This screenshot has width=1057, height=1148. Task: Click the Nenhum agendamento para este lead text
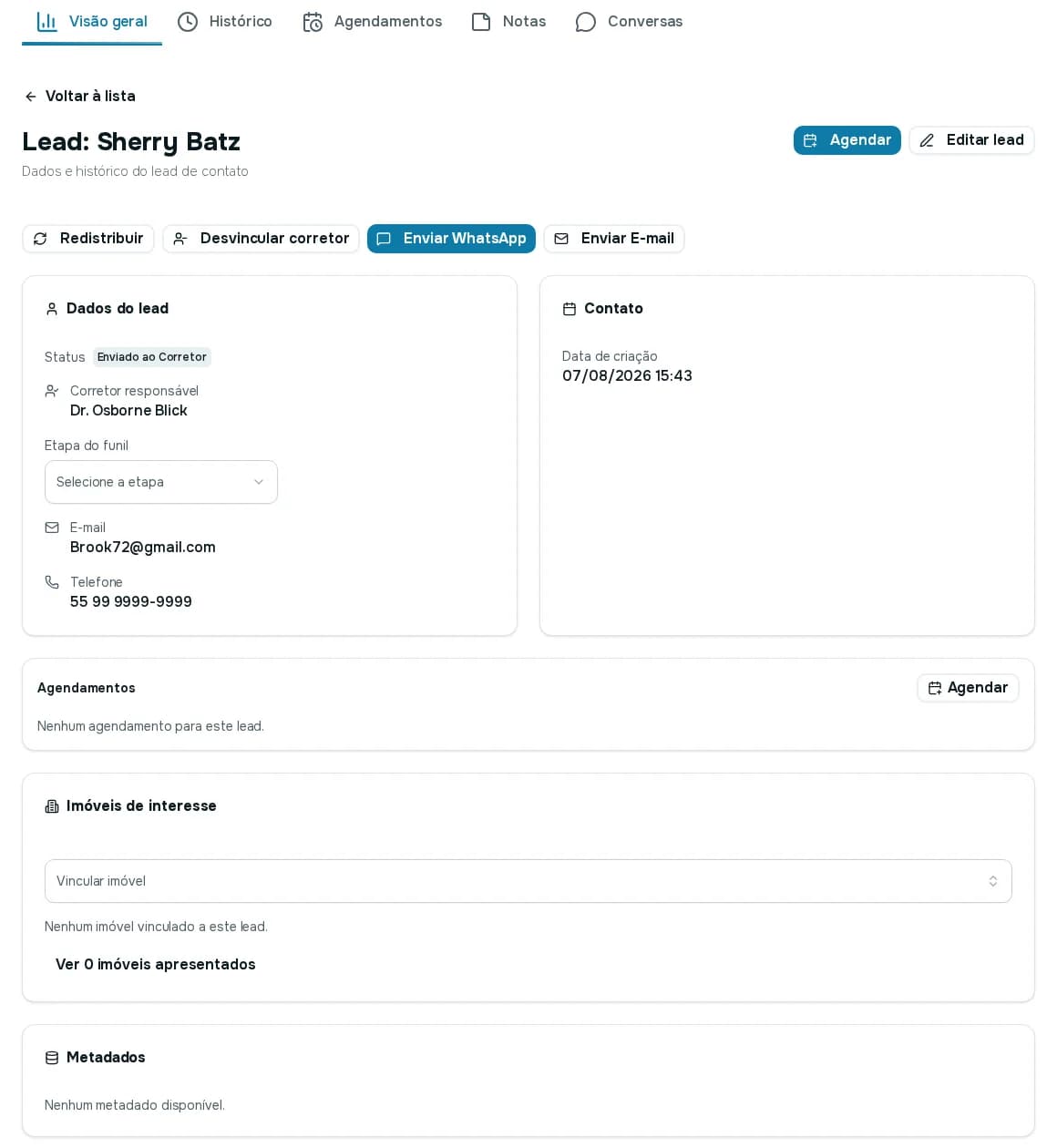coord(150,726)
